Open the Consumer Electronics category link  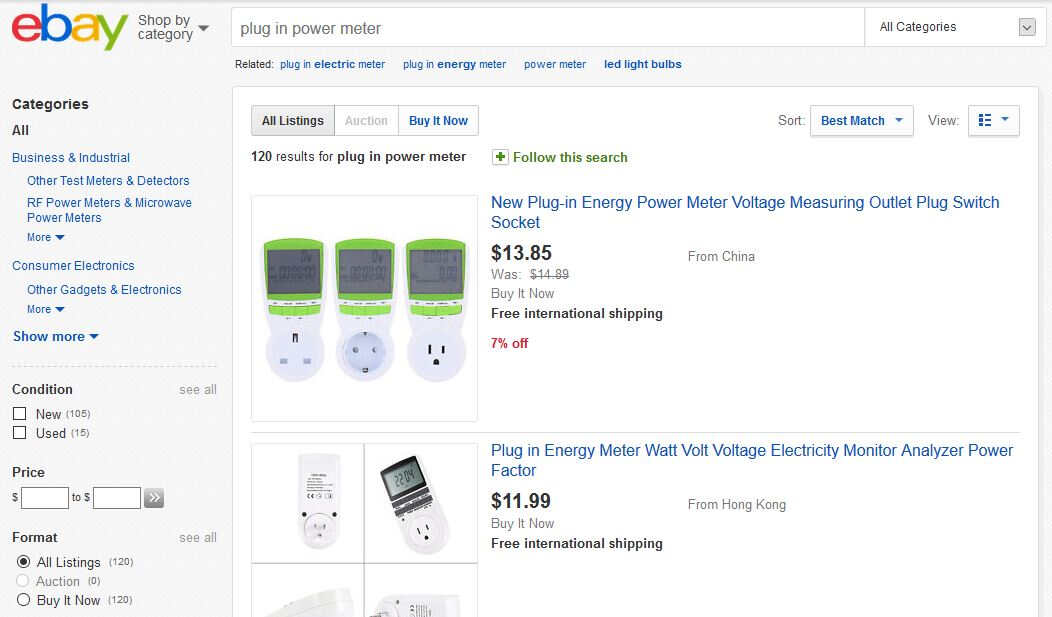(x=73, y=266)
